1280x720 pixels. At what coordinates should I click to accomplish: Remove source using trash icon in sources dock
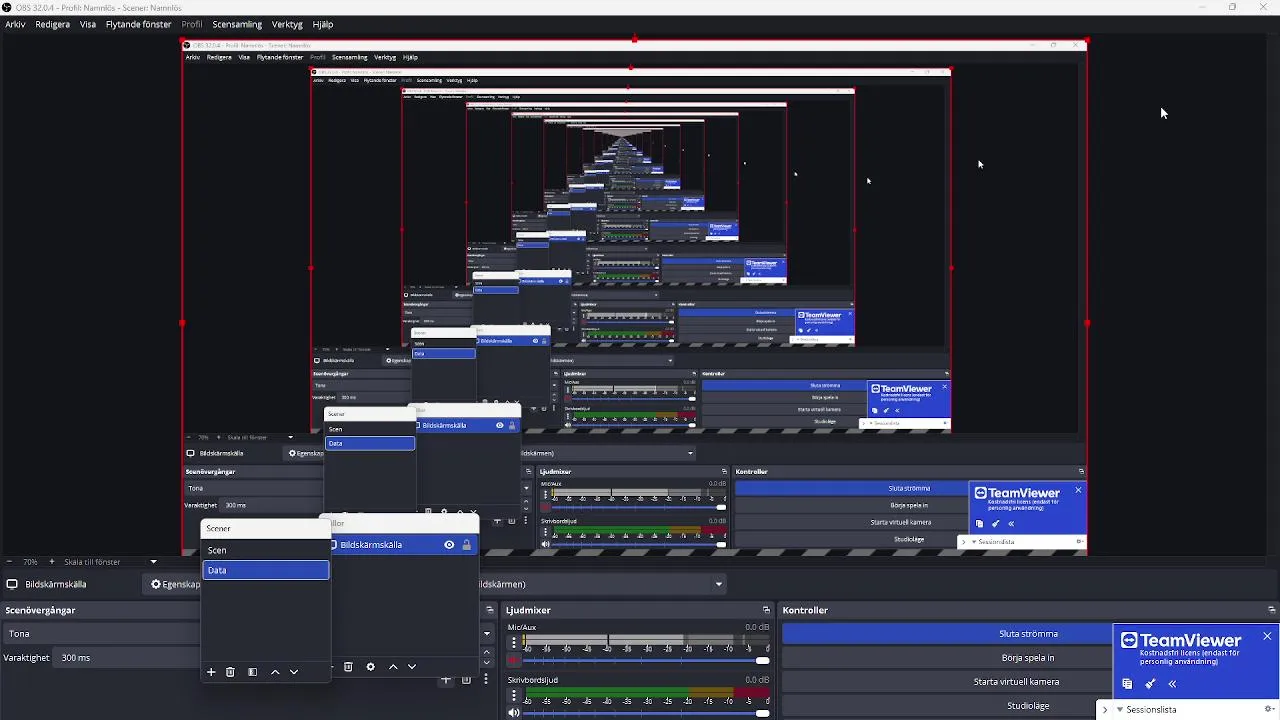348,667
